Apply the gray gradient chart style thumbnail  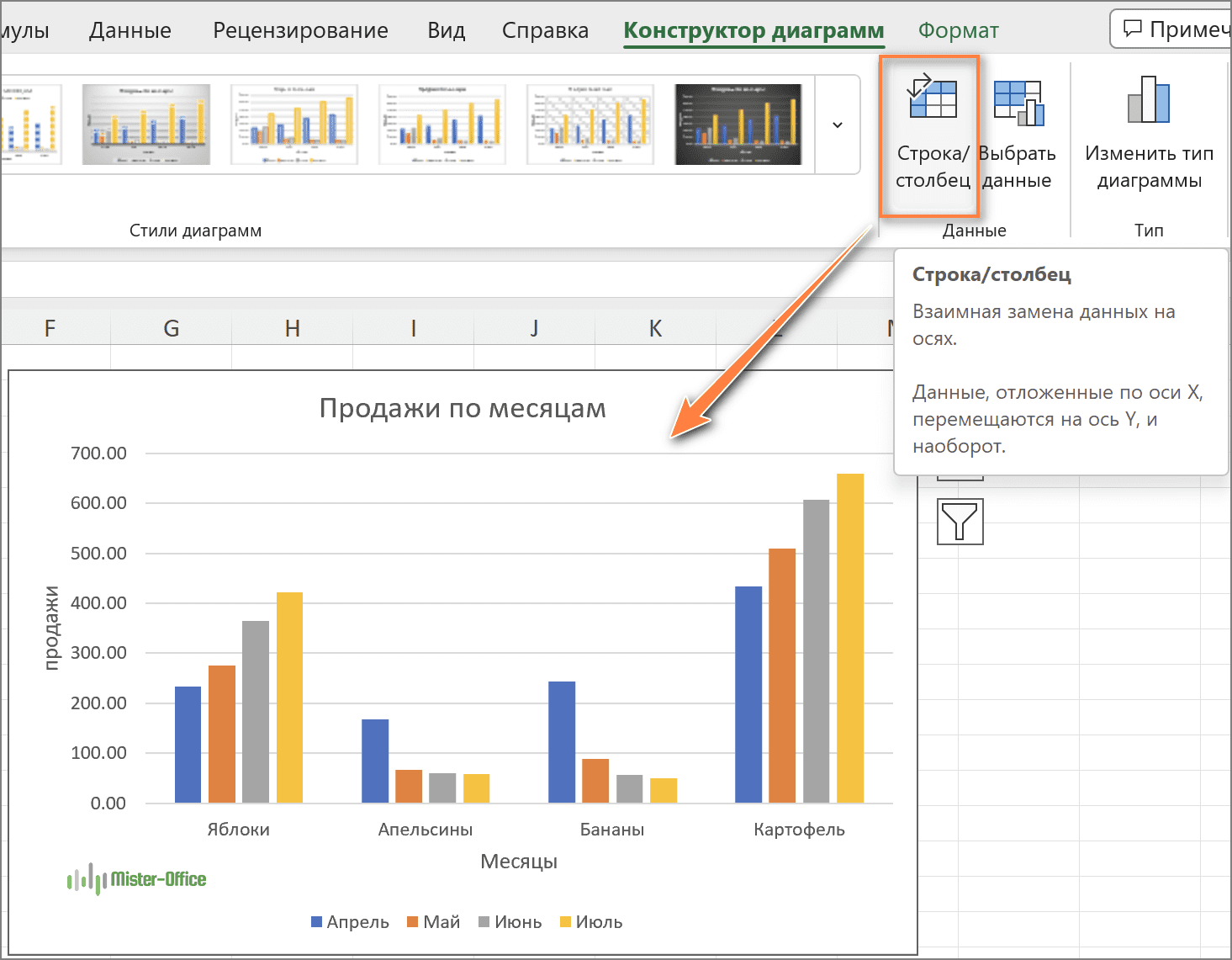coord(146,125)
